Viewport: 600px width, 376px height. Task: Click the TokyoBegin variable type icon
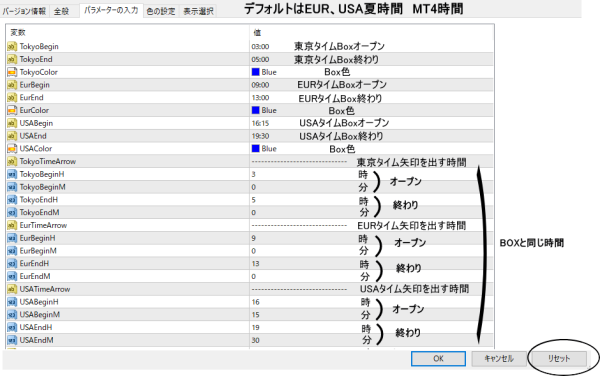point(12,47)
